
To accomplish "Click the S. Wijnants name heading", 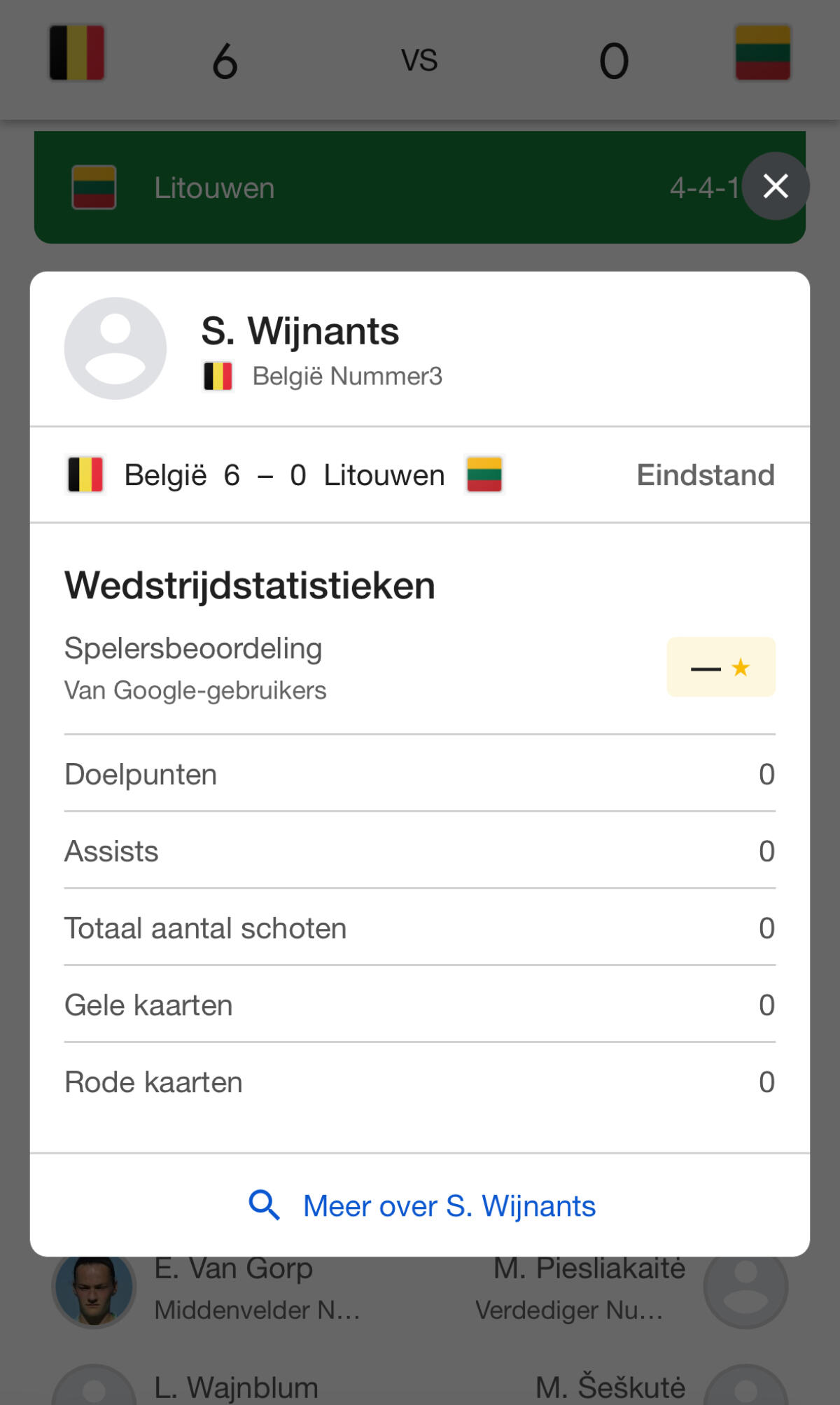I will tap(300, 331).
